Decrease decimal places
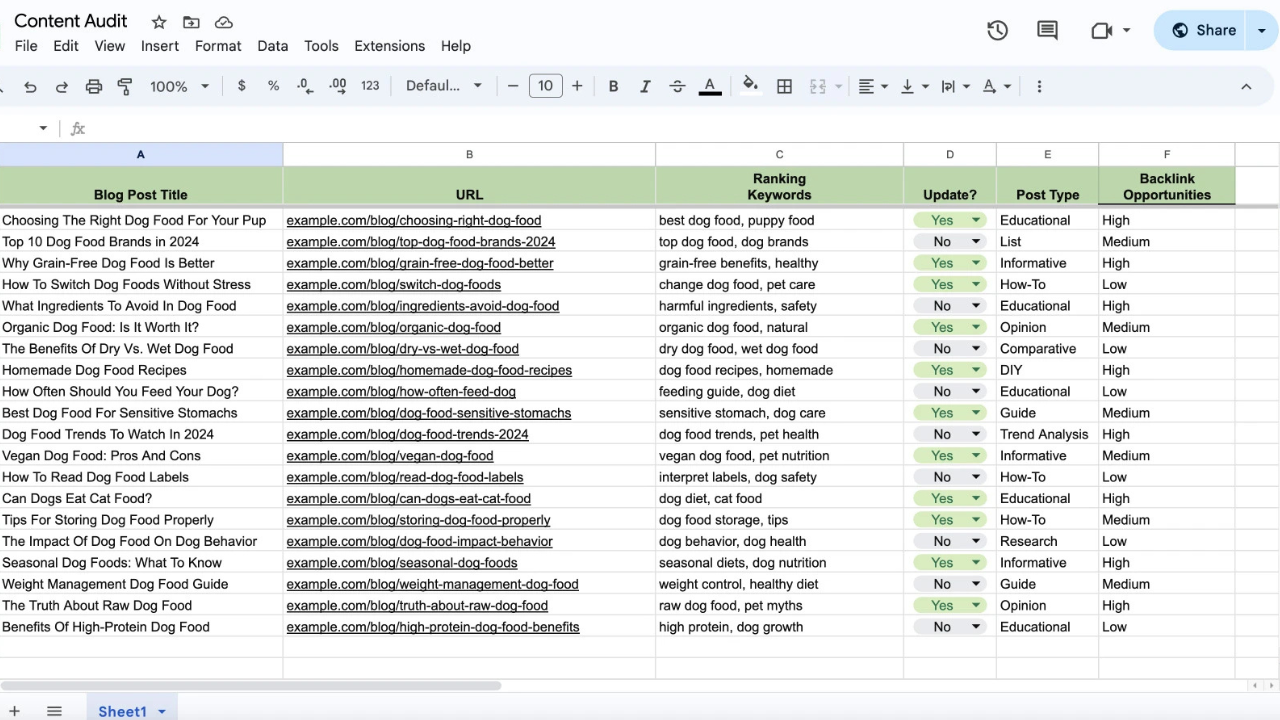Viewport: 1280px width, 720px height. point(305,86)
